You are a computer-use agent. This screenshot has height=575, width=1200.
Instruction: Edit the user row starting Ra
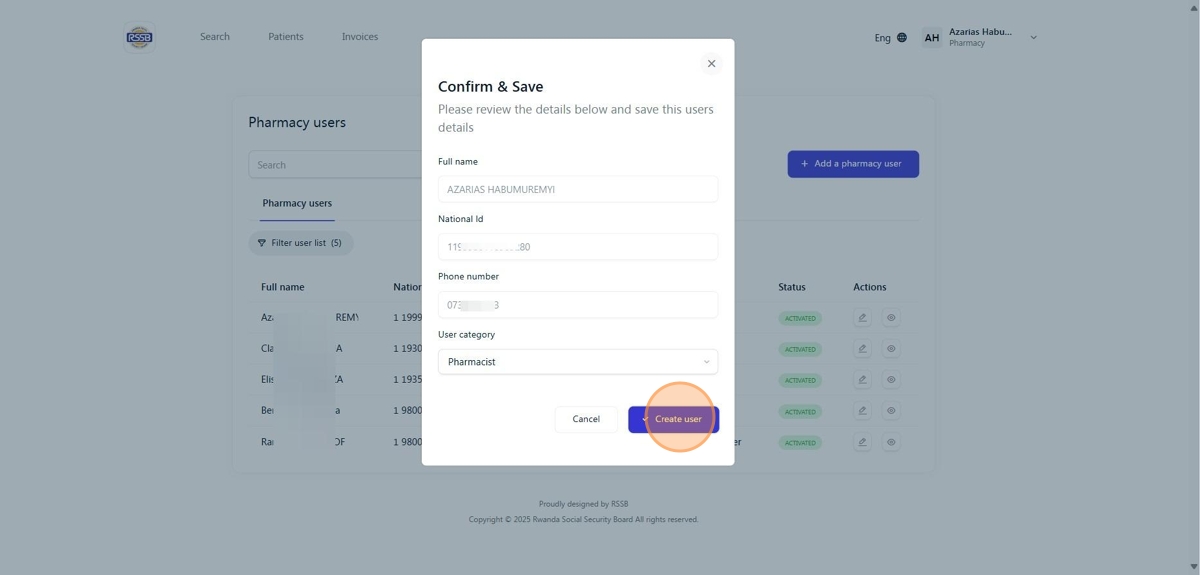(862, 442)
